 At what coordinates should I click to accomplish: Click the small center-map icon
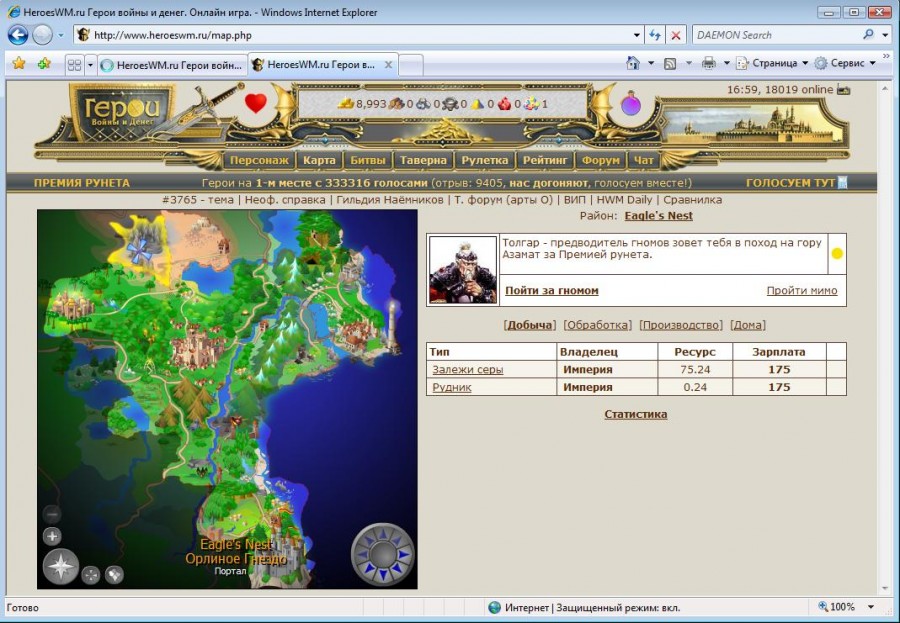(x=91, y=575)
